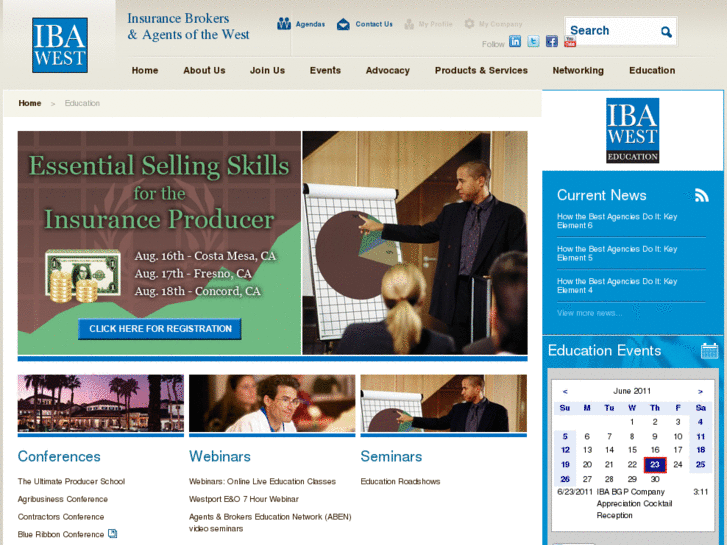This screenshot has height=545, width=727.
Task: Go to previous month in calendar
Action: 565,391
